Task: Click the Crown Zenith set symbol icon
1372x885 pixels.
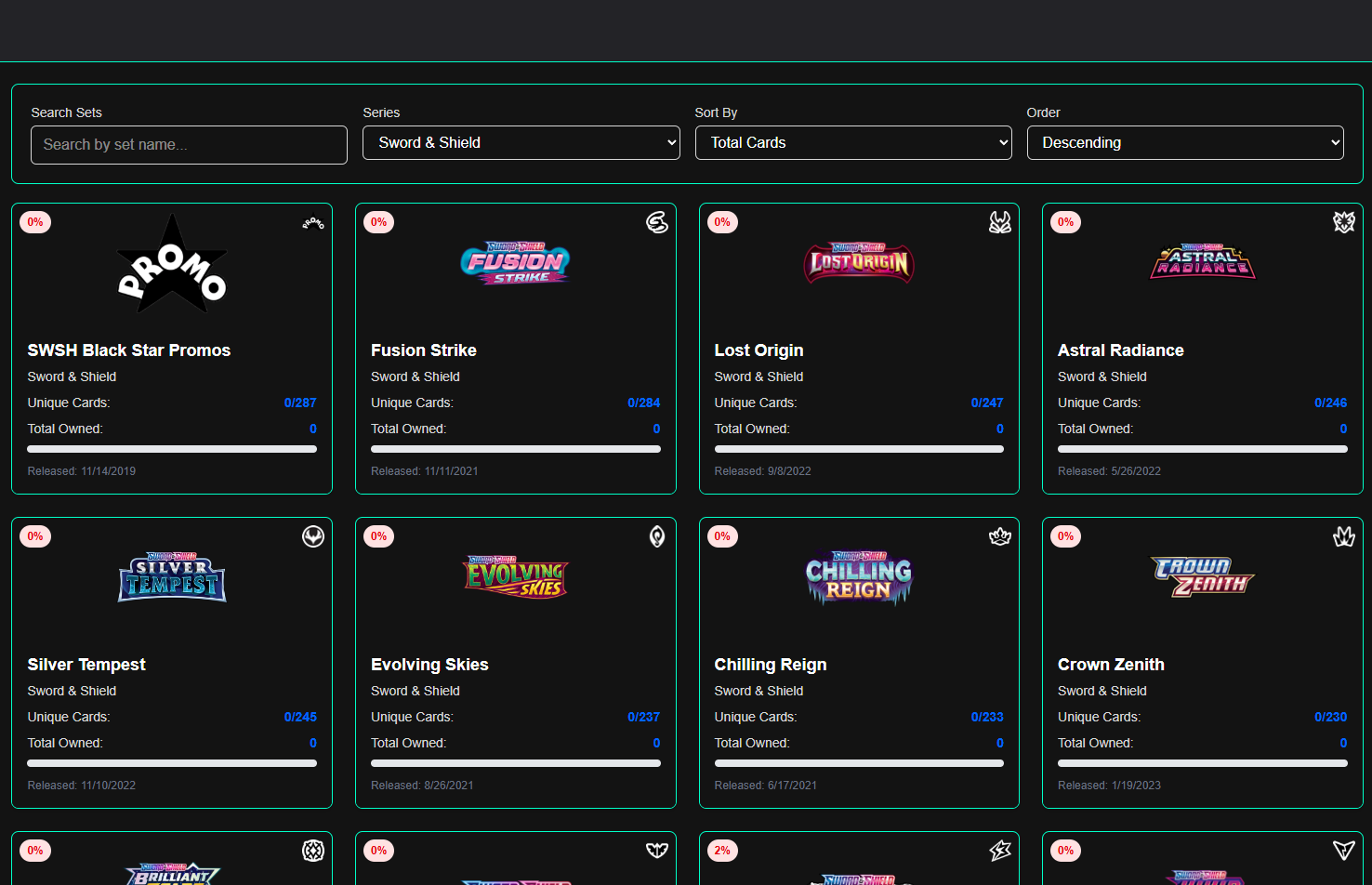Action: coord(1343,536)
